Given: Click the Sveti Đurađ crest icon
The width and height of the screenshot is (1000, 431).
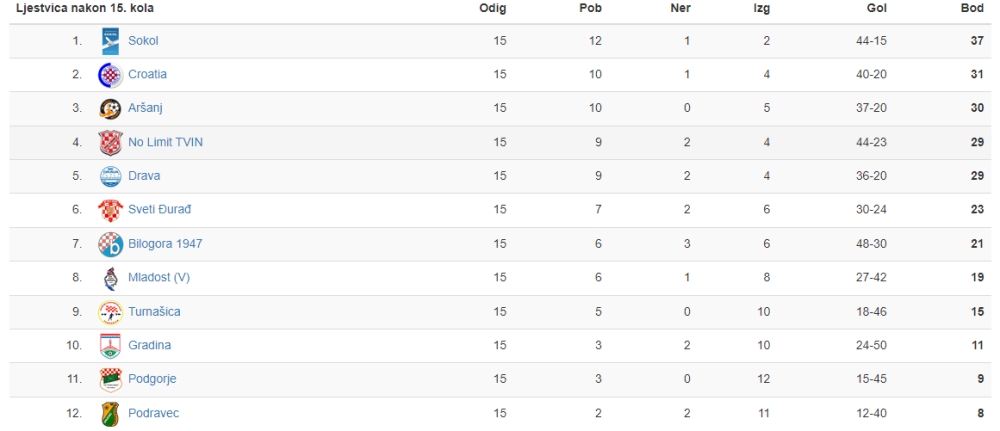Looking at the screenshot, I should pos(110,210).
